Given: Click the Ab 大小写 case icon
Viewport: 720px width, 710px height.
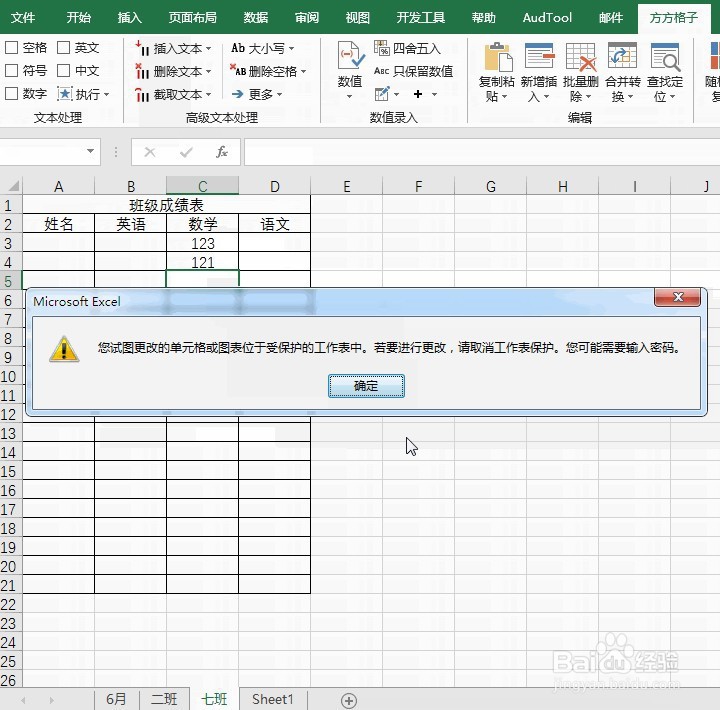Looking at the screenshot, I should click(237, 48).
